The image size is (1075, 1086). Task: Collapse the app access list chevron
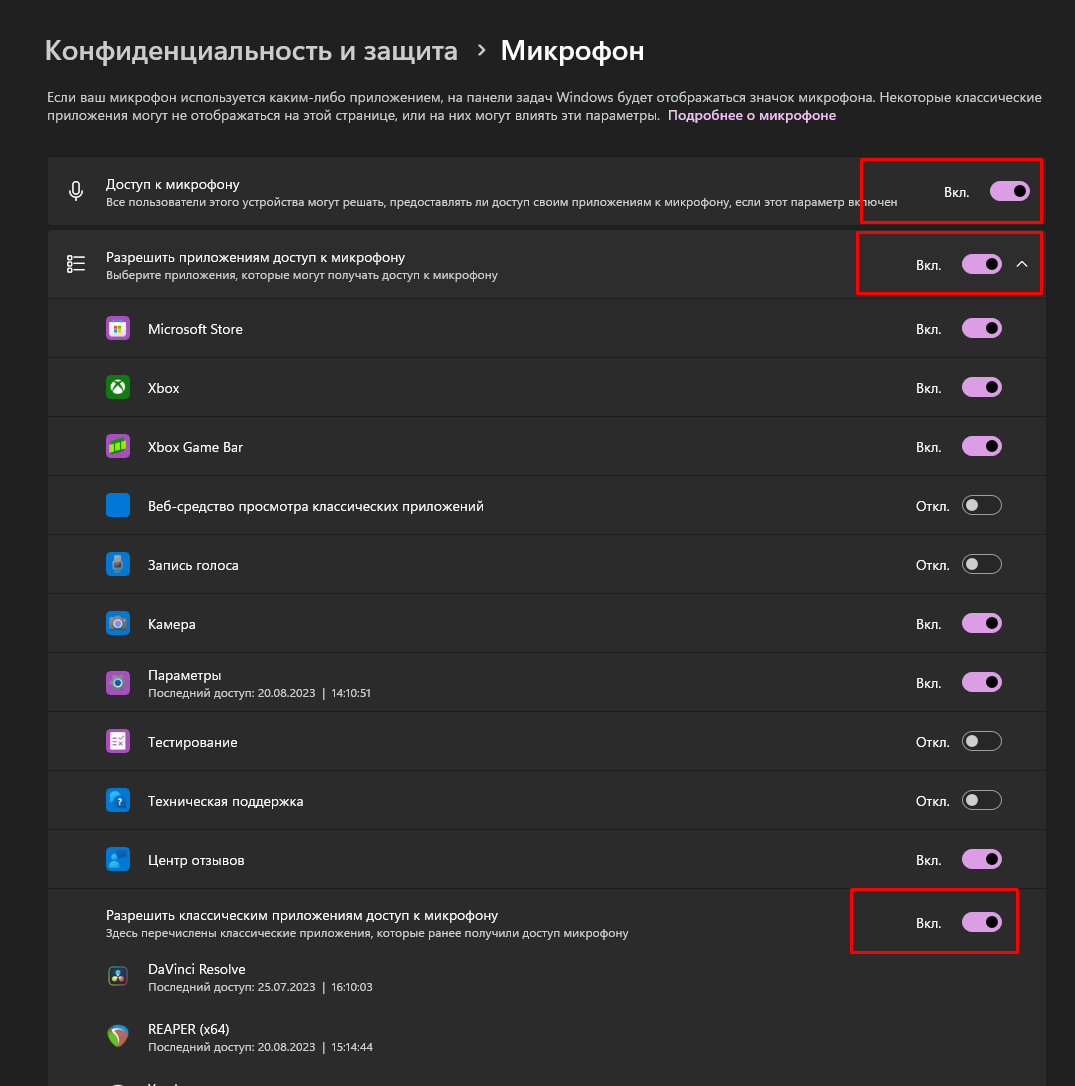(x=1022, y=264)
